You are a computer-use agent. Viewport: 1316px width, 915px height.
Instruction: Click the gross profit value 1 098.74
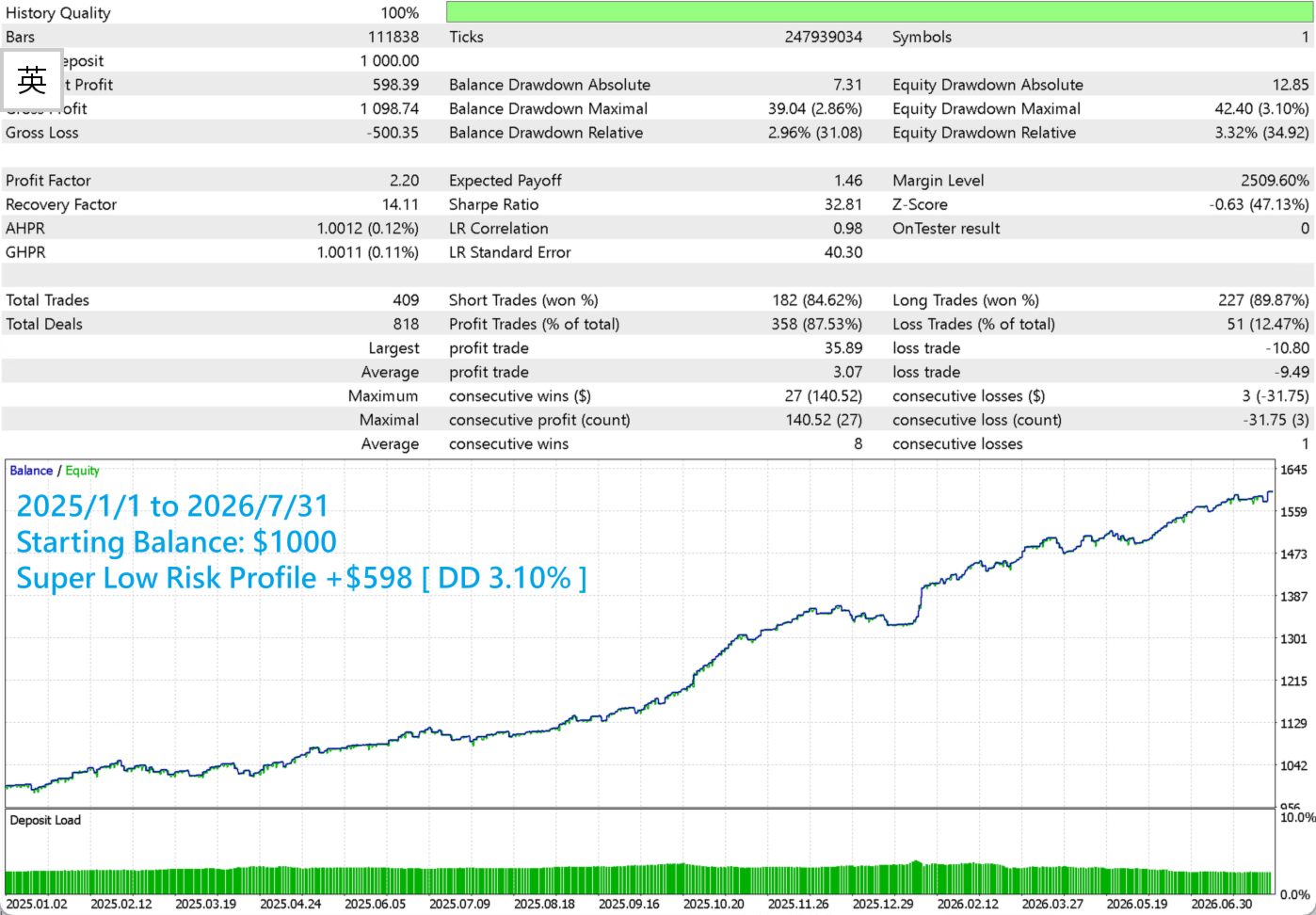(390, 109)
